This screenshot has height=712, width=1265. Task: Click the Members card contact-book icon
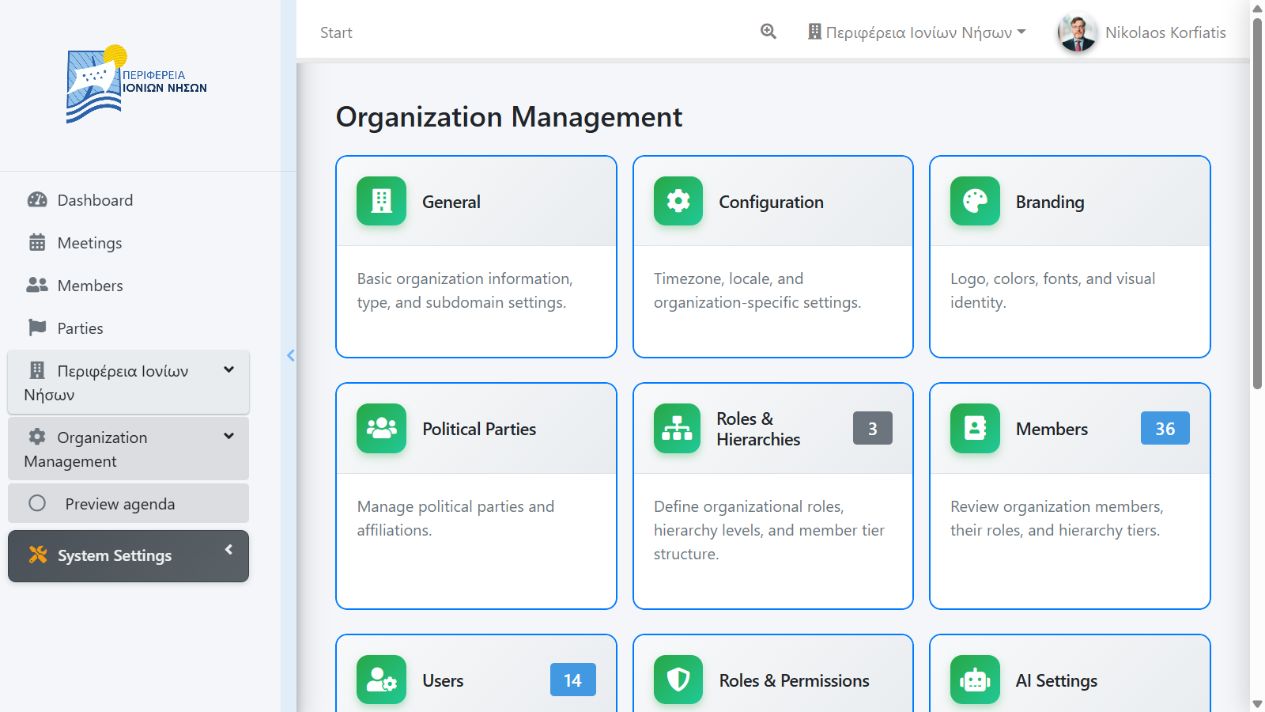coord(975,428)
